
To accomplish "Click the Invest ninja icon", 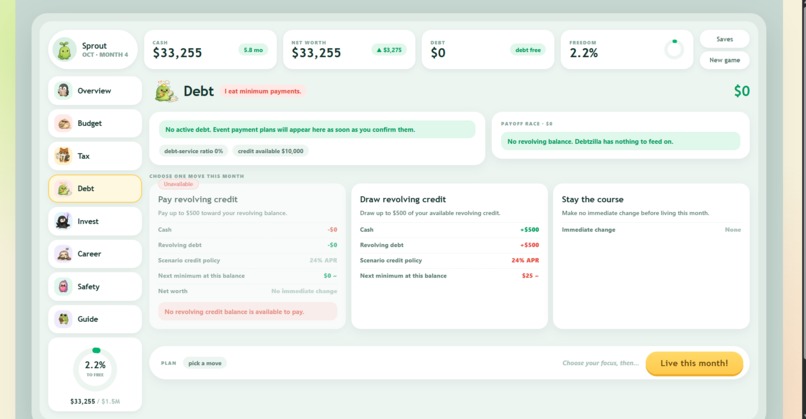I will (x=63, y=221).
